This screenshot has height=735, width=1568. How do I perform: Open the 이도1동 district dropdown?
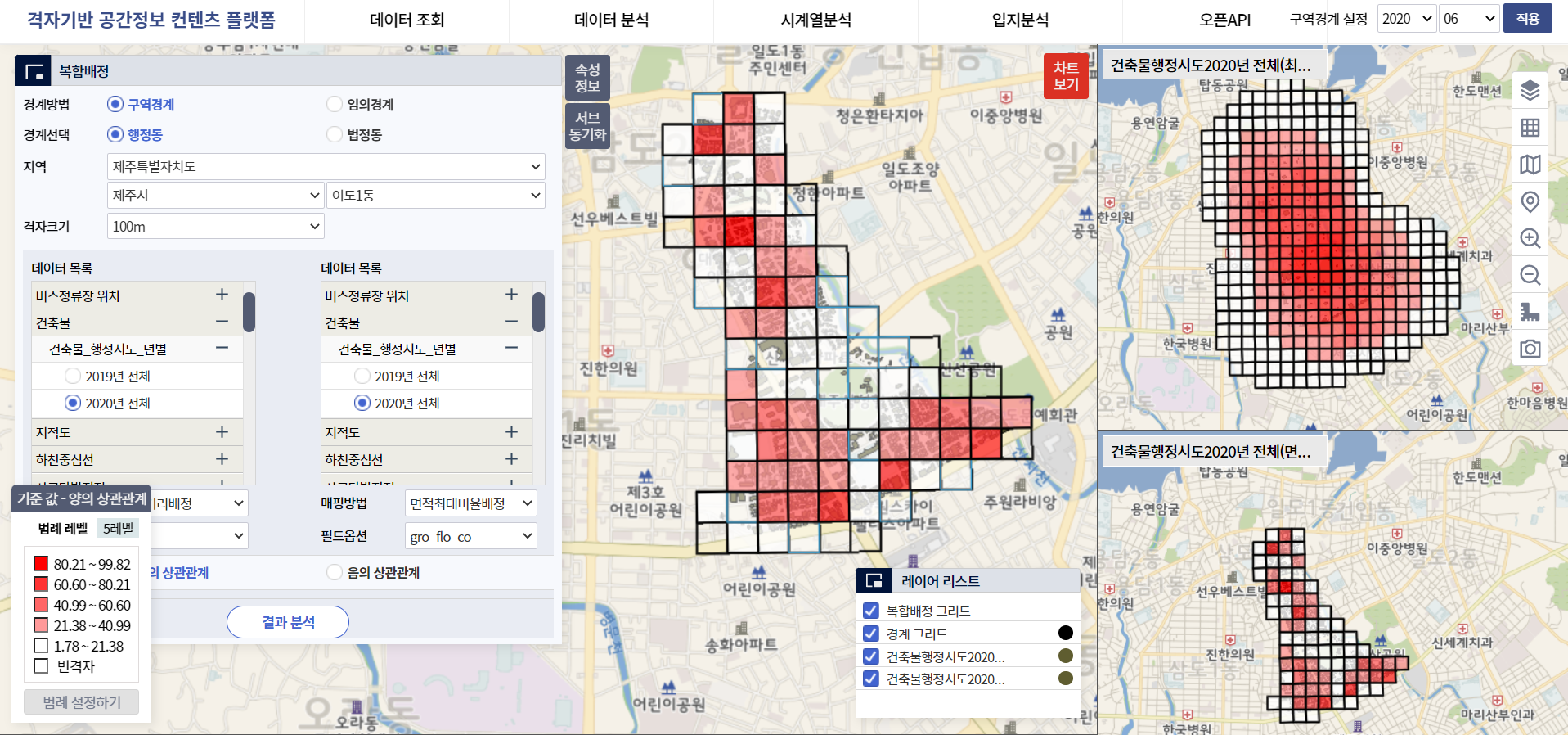[x=435, y=196]
